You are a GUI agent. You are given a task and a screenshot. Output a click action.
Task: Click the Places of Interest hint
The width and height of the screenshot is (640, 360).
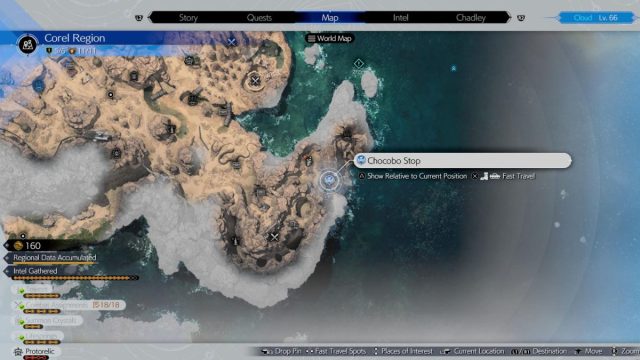coord(402,351)
